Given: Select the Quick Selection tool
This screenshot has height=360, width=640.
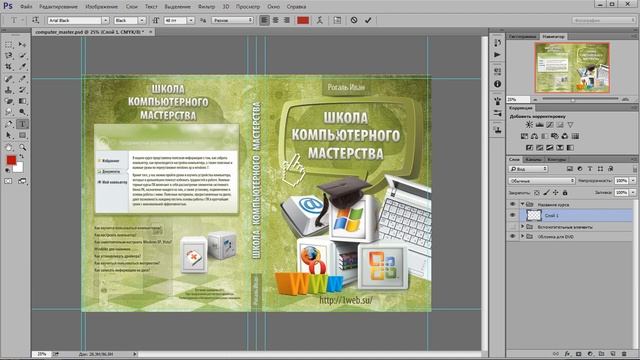Looking at the screenshot, I should (22, 56).
